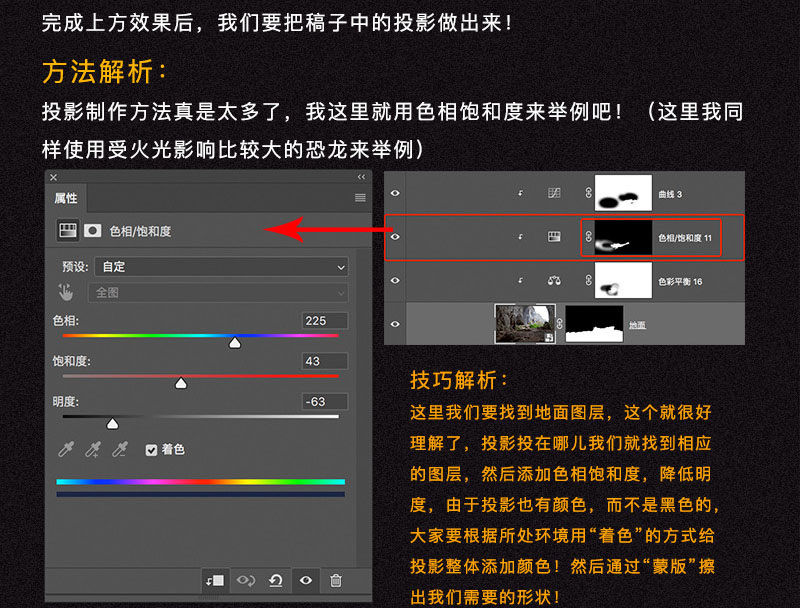Uncheck the 着色 colorize checkbox
The image size is (800, 608).
point(152,450)
